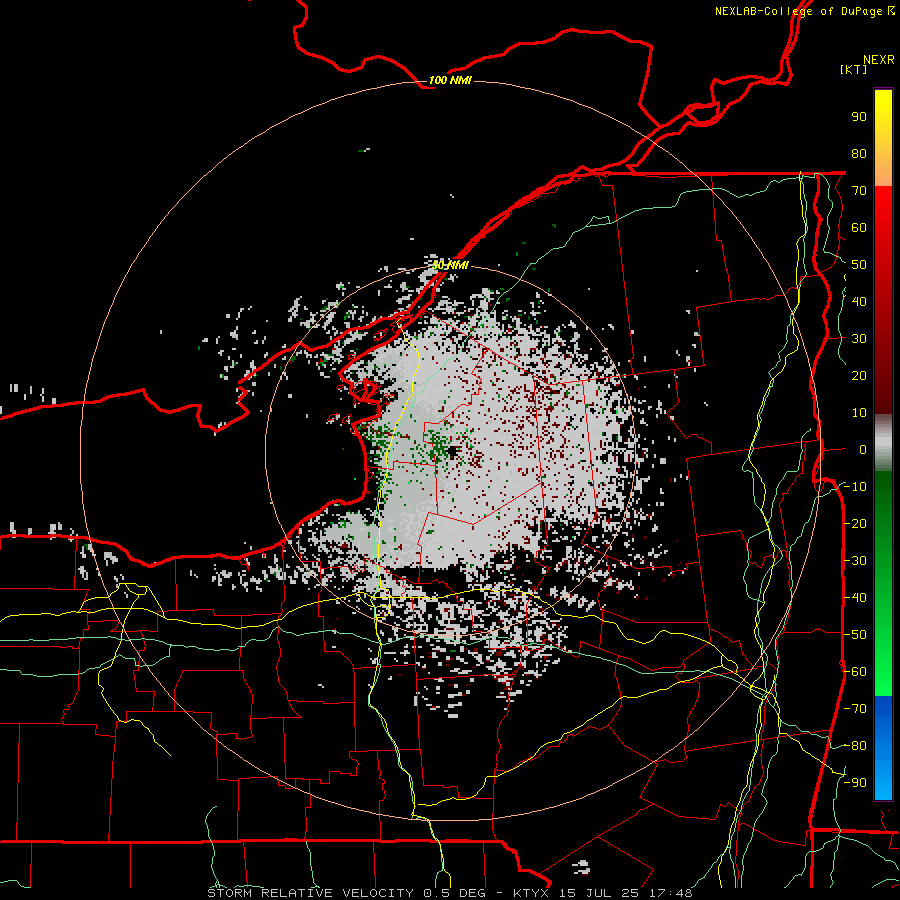Click the 0 value on velocity scale
Image resolution: width=900 pixels, height=900 pixels.
(863, 449)
